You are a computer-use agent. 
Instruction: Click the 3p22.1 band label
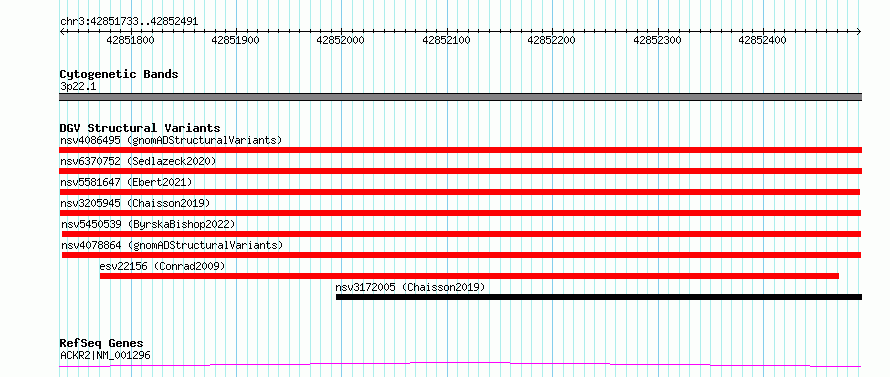tap(78, 87)
